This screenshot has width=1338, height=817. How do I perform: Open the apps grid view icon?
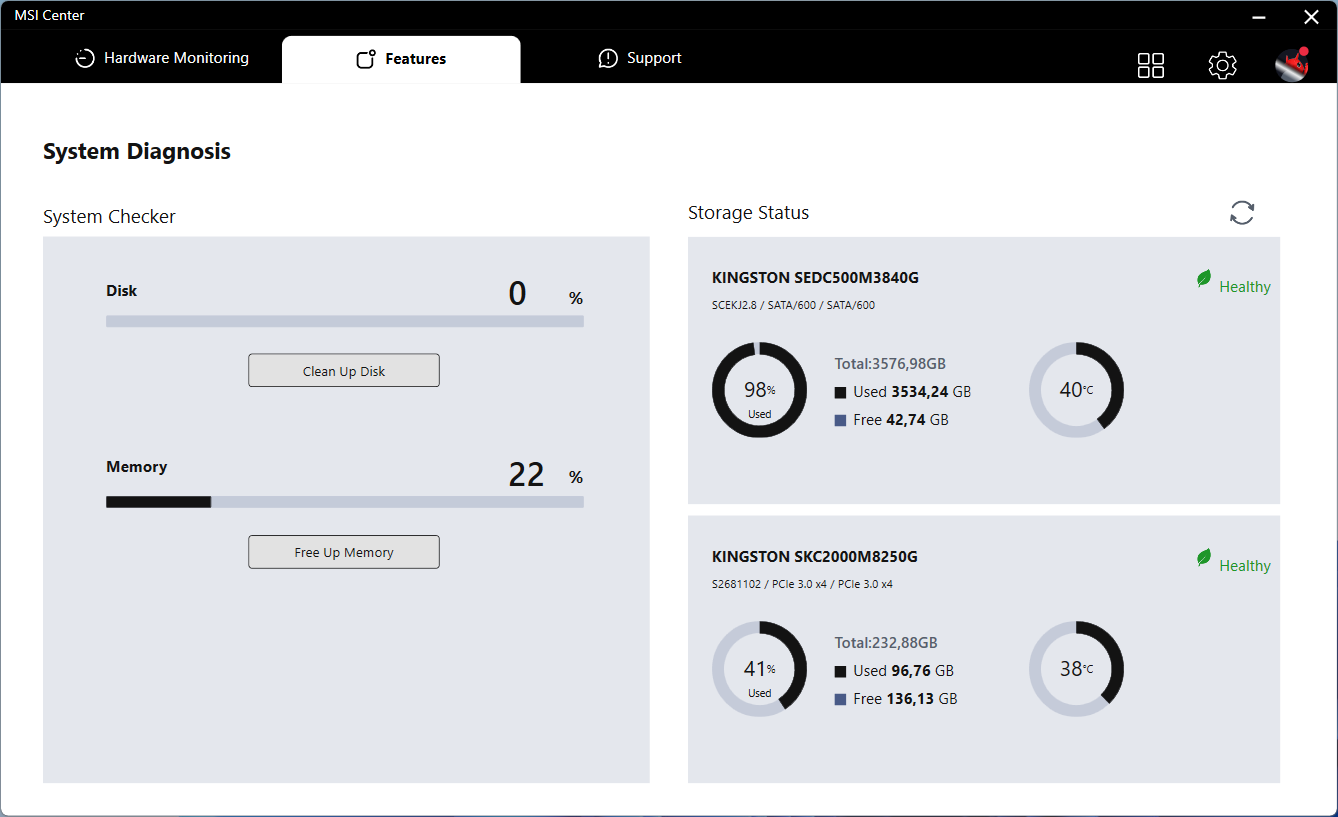pyautogui.click(x=1151, y=65)
